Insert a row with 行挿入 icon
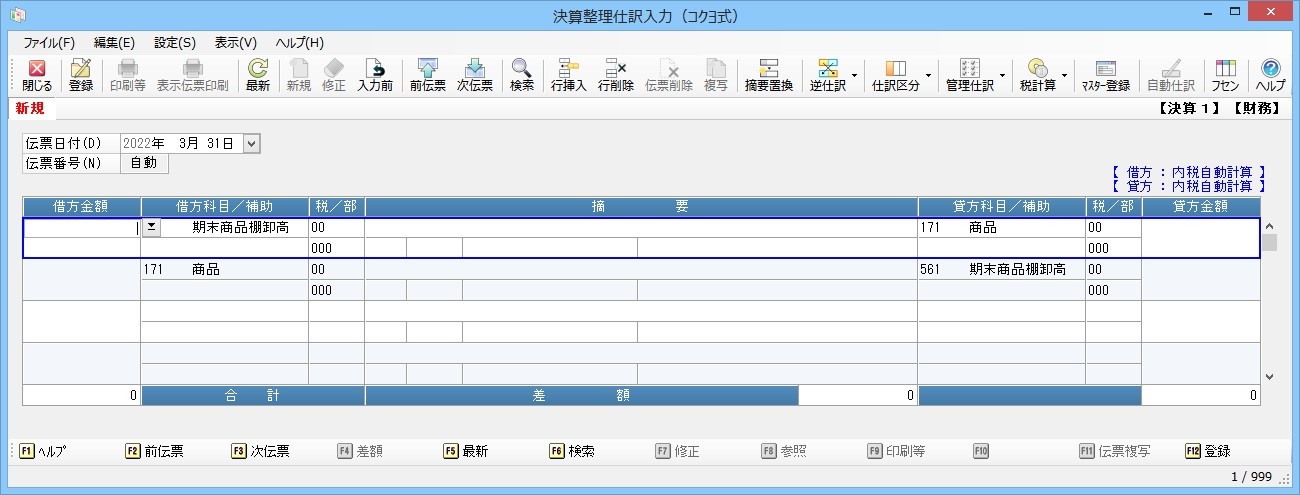 (x=569, y=76)
